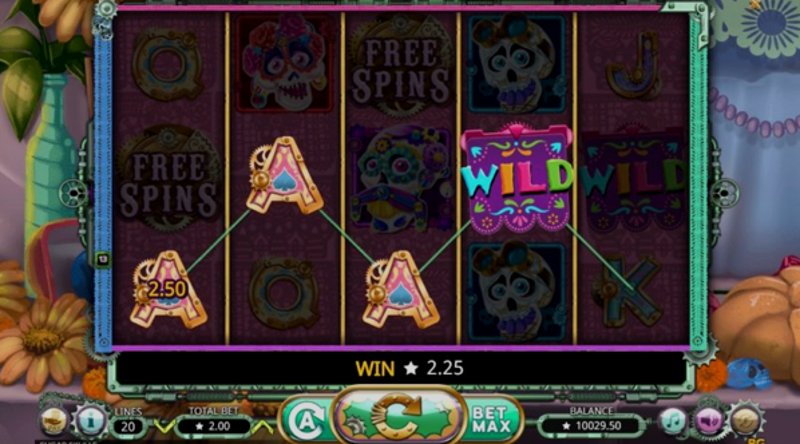Click the payline 13 marker on left edge
Viewport: 800px width, 444px height.
coord(103,259)
